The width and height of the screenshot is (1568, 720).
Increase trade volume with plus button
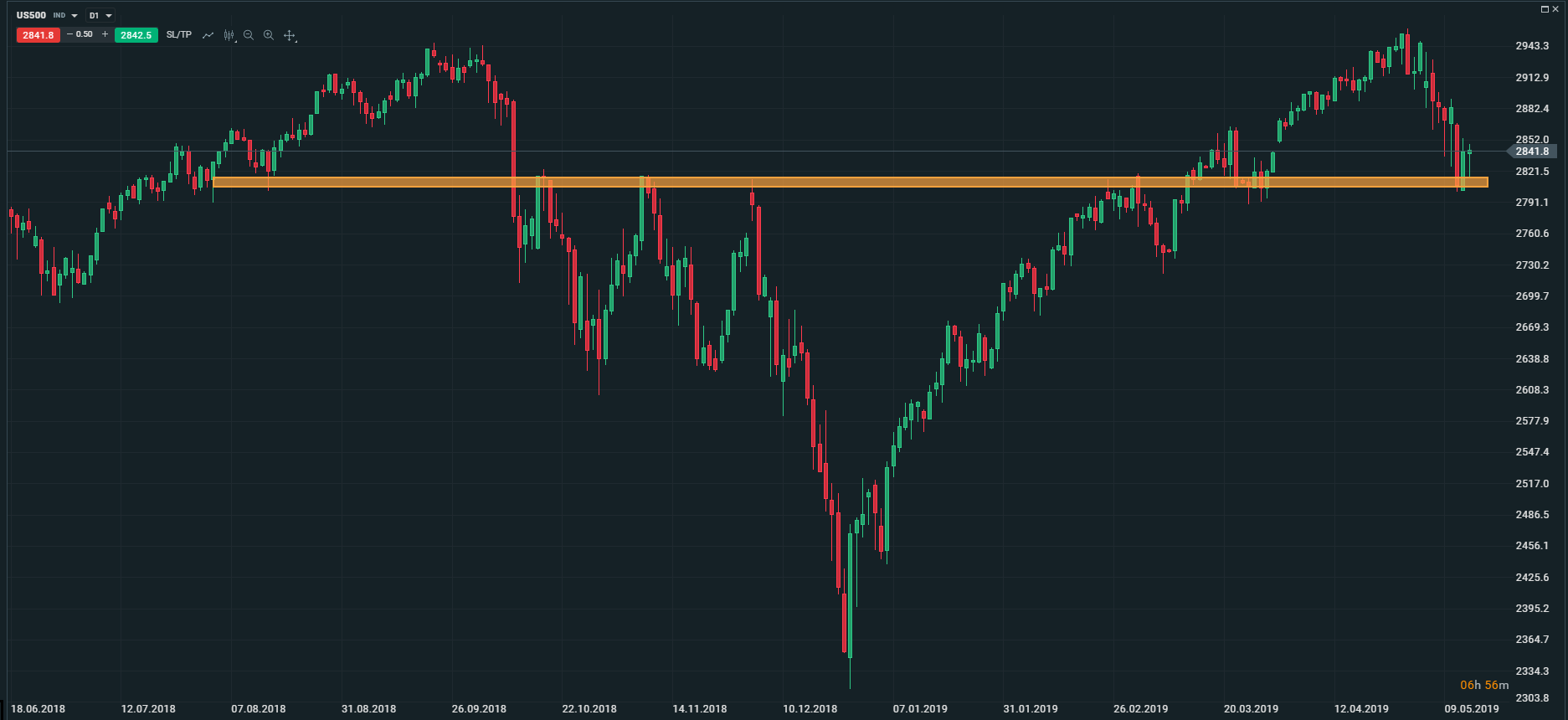click(x=105, y=34)
